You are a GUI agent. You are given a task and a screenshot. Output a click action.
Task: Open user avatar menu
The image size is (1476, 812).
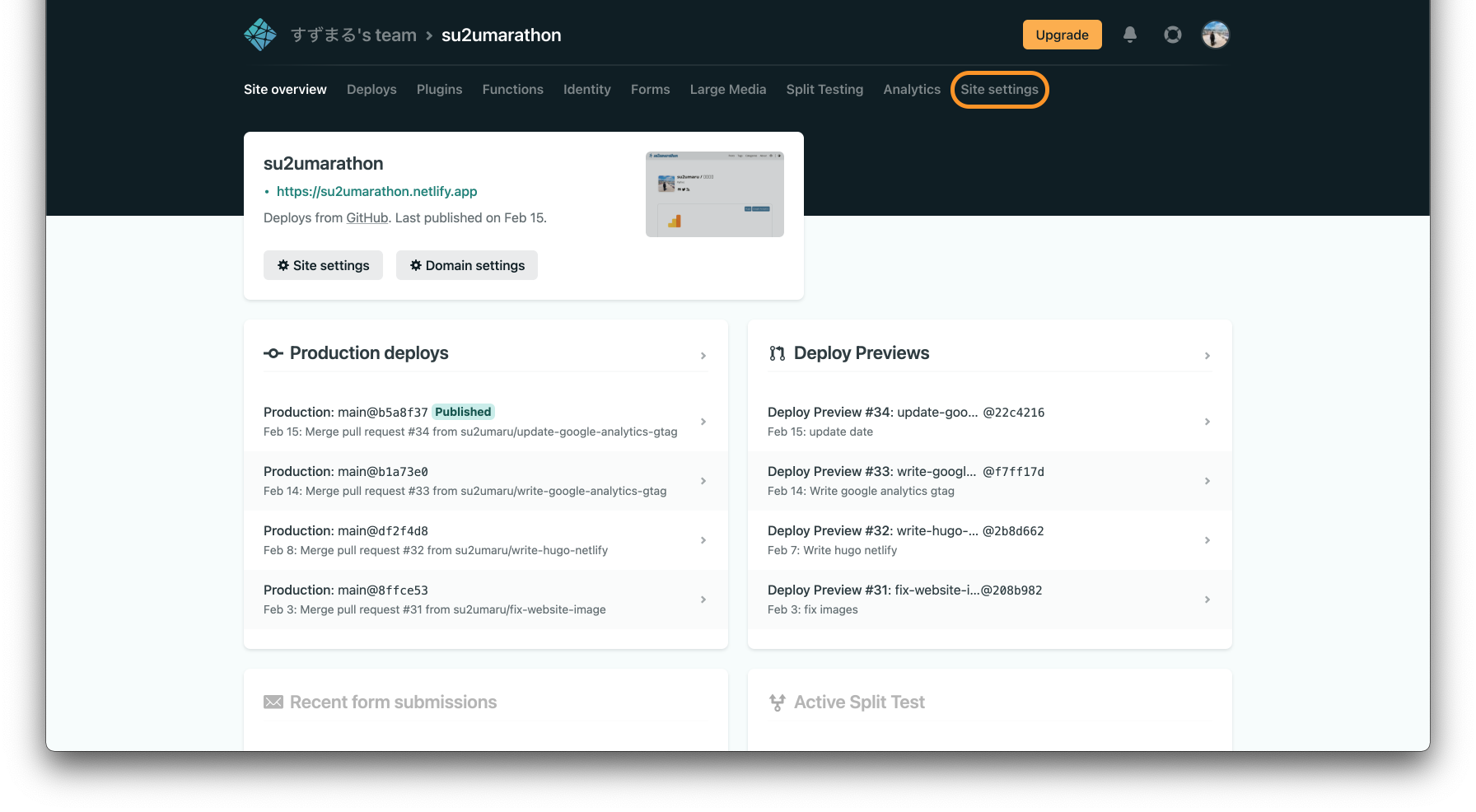click(1216, 35)
